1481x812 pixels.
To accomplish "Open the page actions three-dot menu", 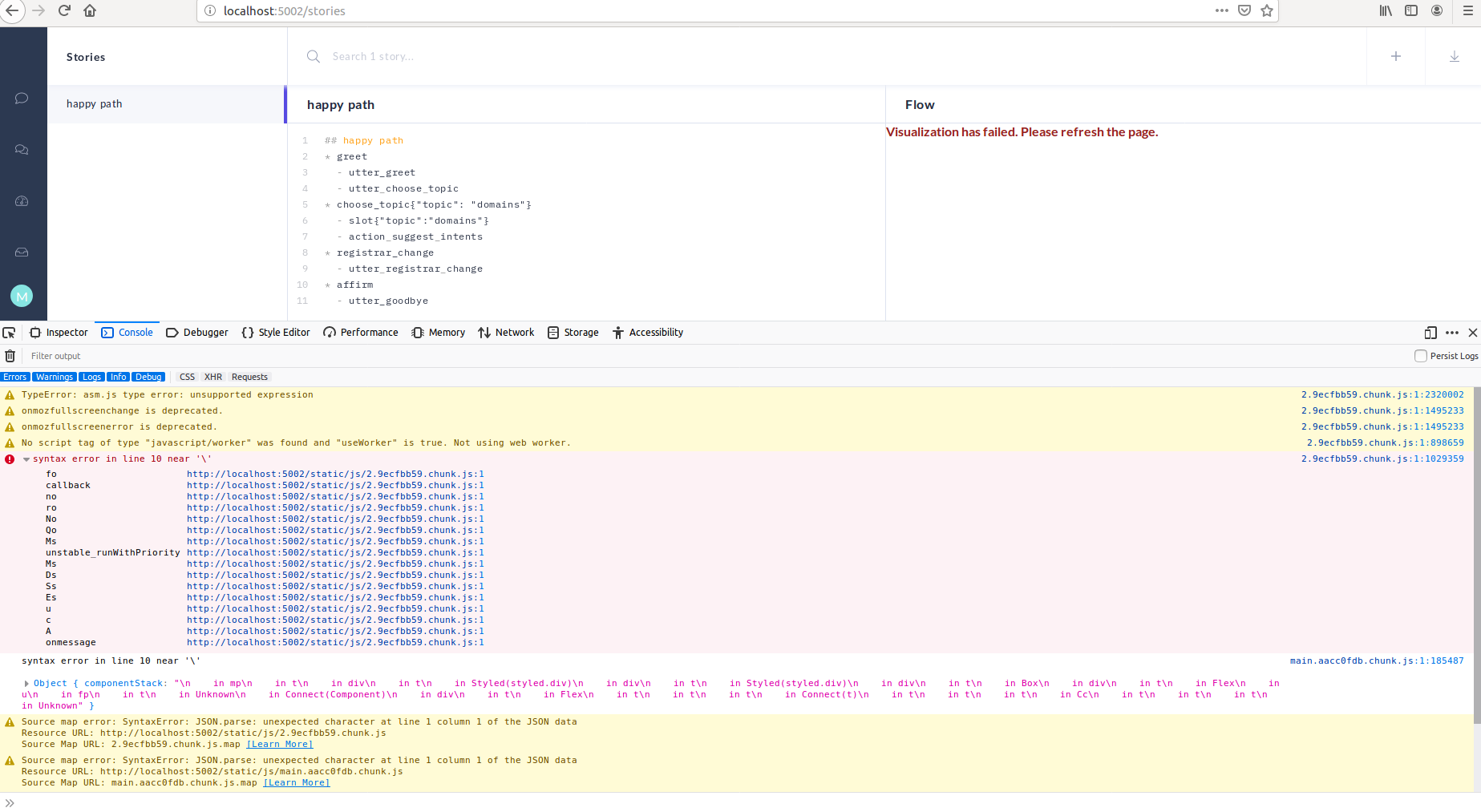I will click(1222, 10).
